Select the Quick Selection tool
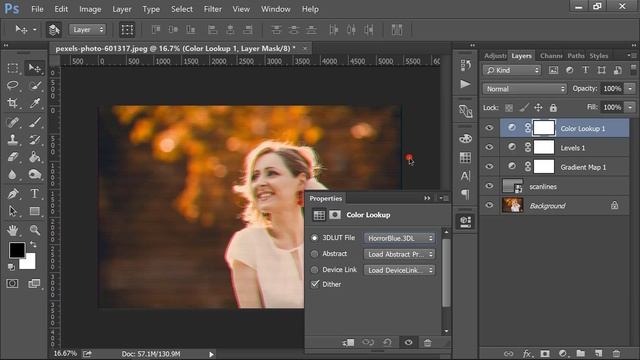Image resolution: width=640 pixels, height=360 pixels. click(x=35, y=85)
